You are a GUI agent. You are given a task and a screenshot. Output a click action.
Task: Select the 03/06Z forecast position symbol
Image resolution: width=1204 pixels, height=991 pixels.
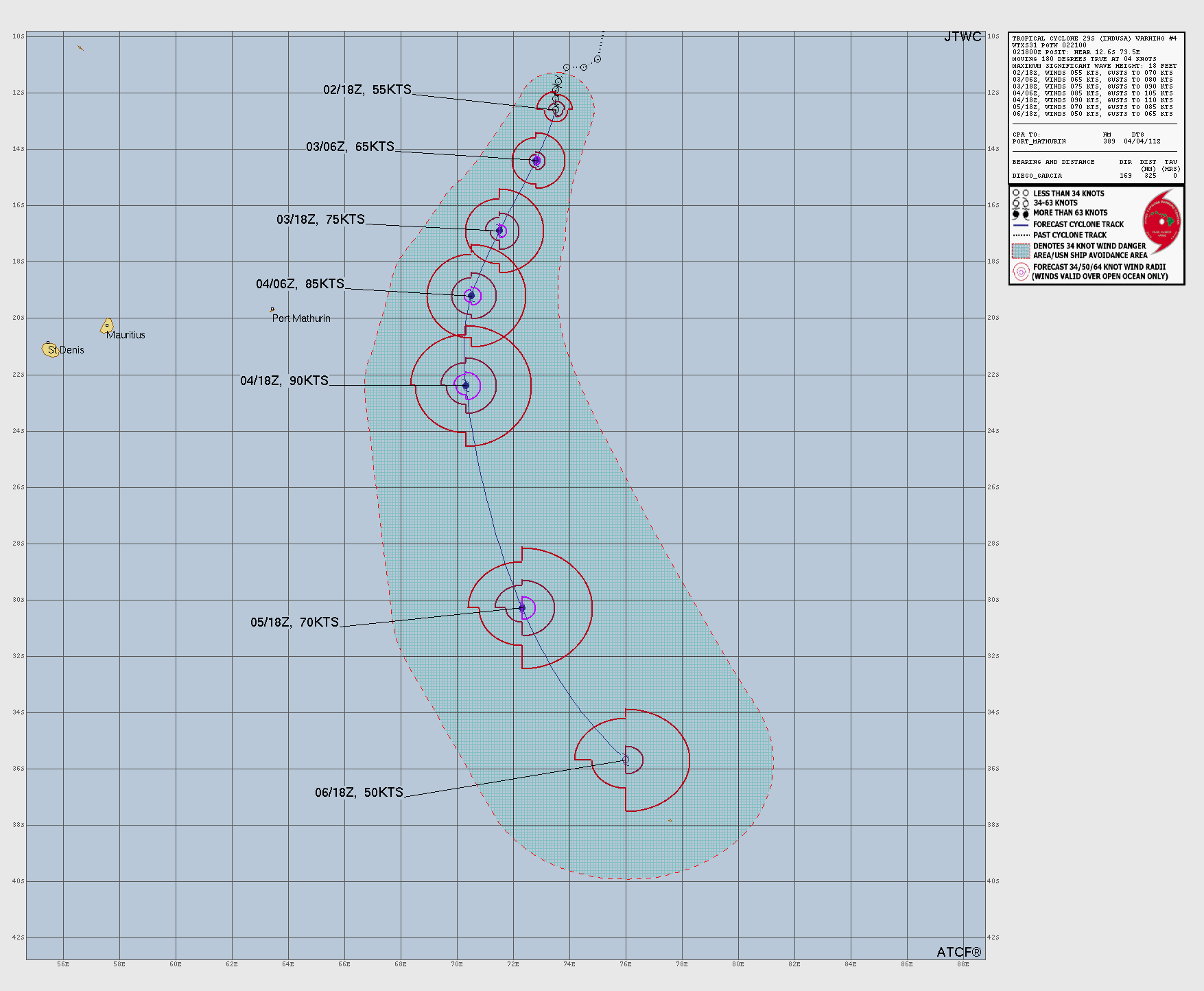point(536,161)
